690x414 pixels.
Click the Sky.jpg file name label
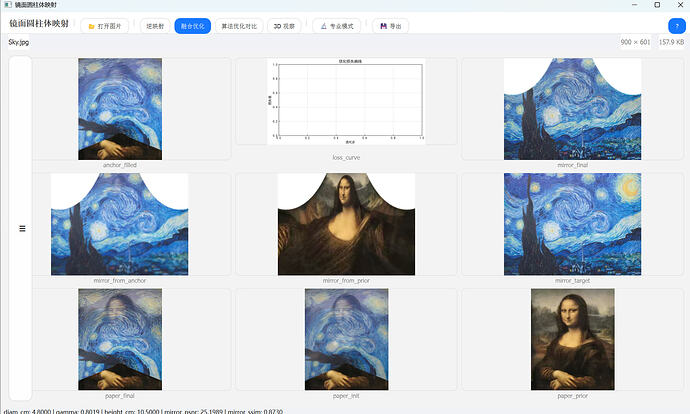(x=18, y=42)
